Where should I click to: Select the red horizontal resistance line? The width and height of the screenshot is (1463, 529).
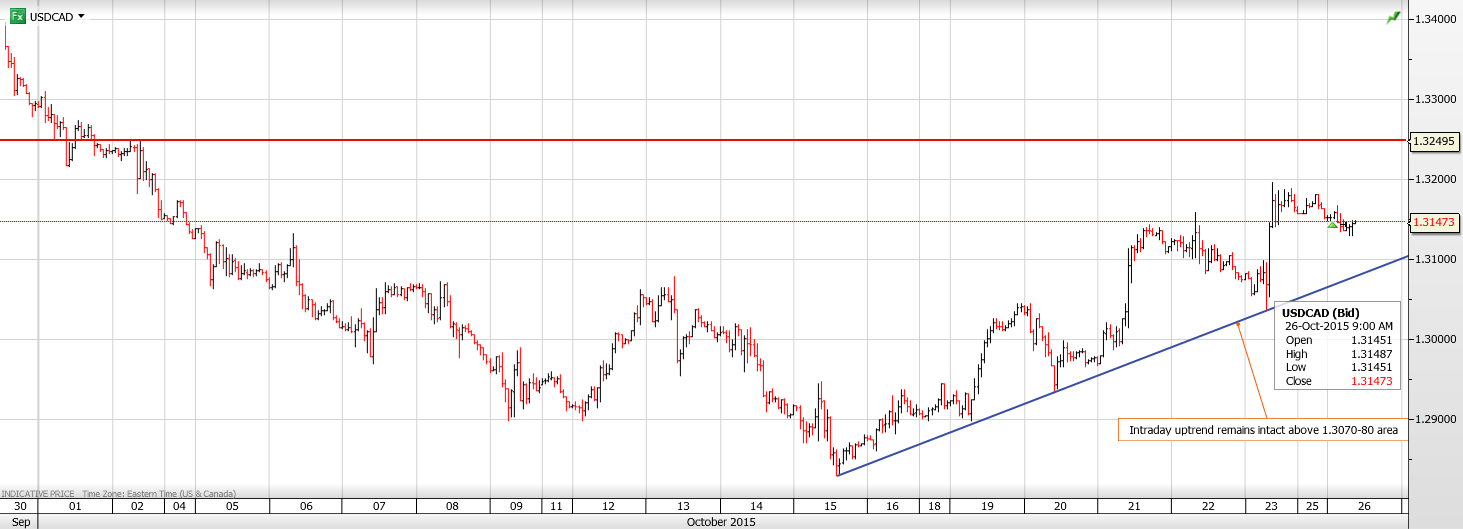[700, 141]
